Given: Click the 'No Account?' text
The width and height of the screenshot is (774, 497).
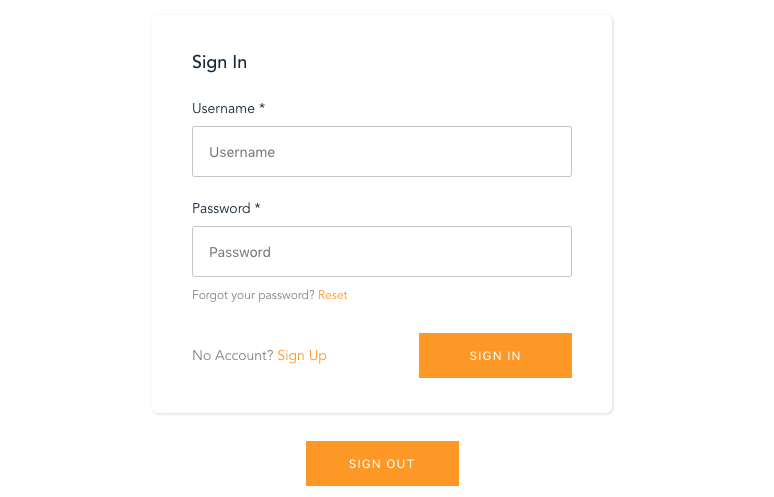Looking at the screenshot, I should pos(232,355).
